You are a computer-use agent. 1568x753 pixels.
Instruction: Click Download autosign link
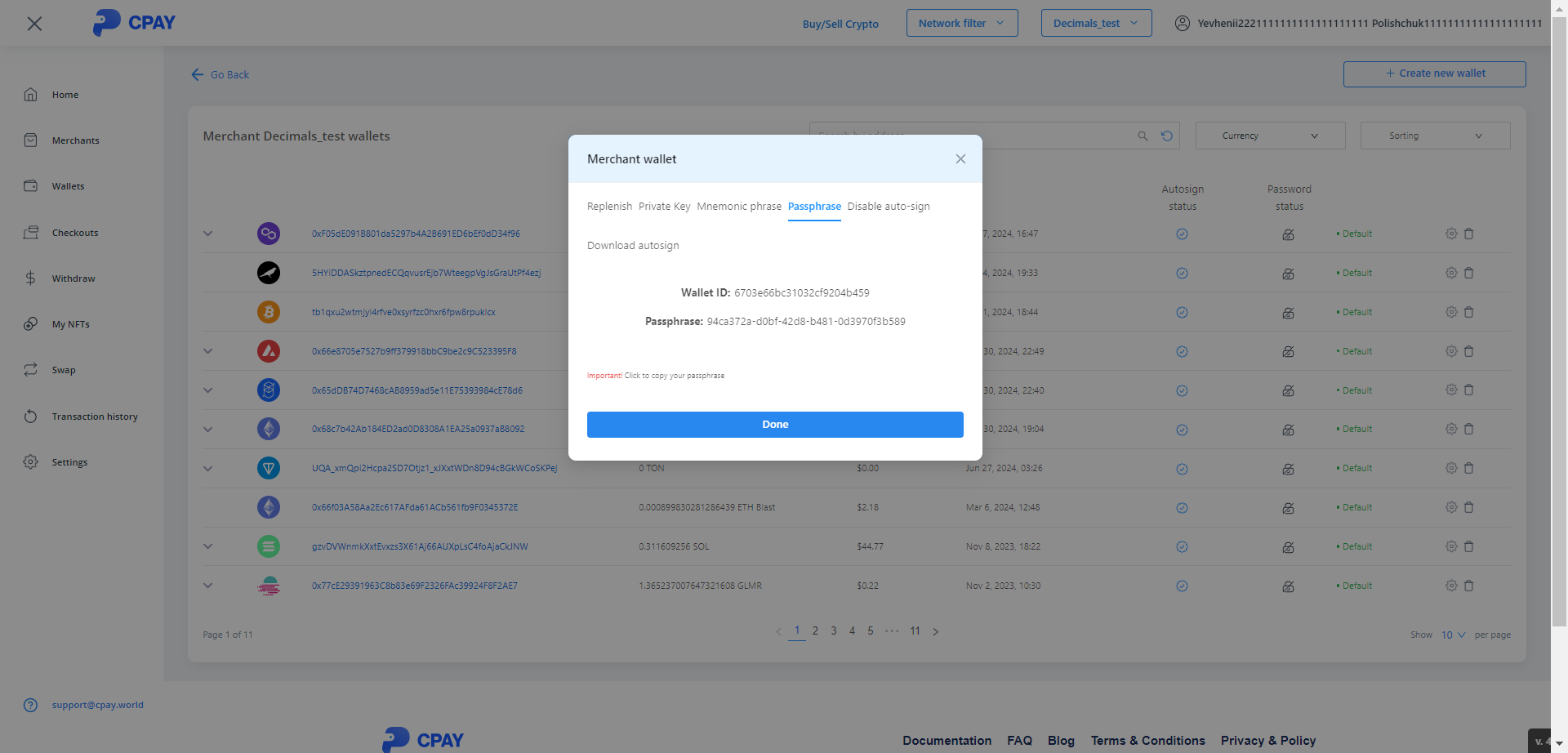coord(633,246)
